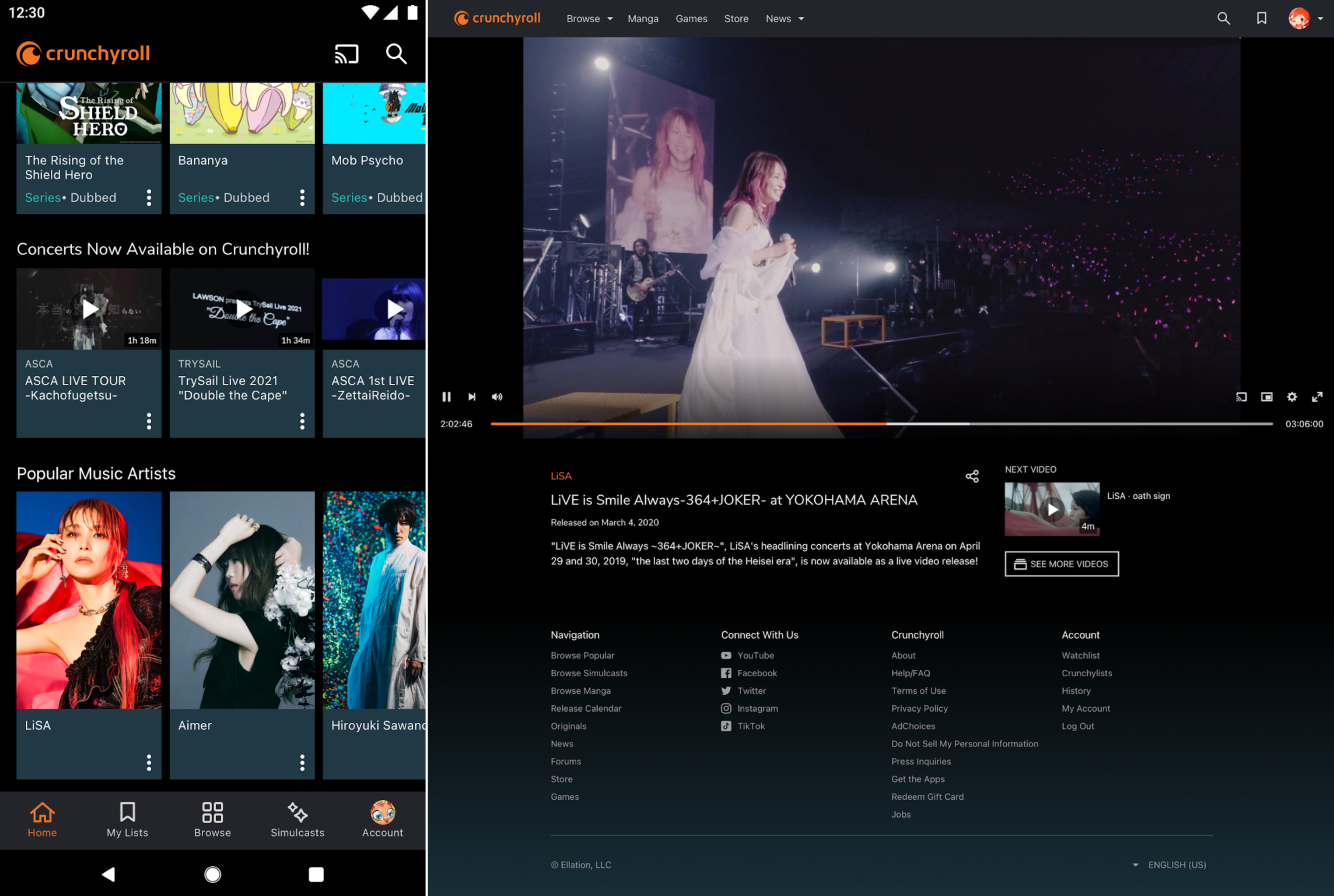1334x896 pixels.
Task: Open the three-dot menu on Aimer artist card
Action: pos(302,762)
